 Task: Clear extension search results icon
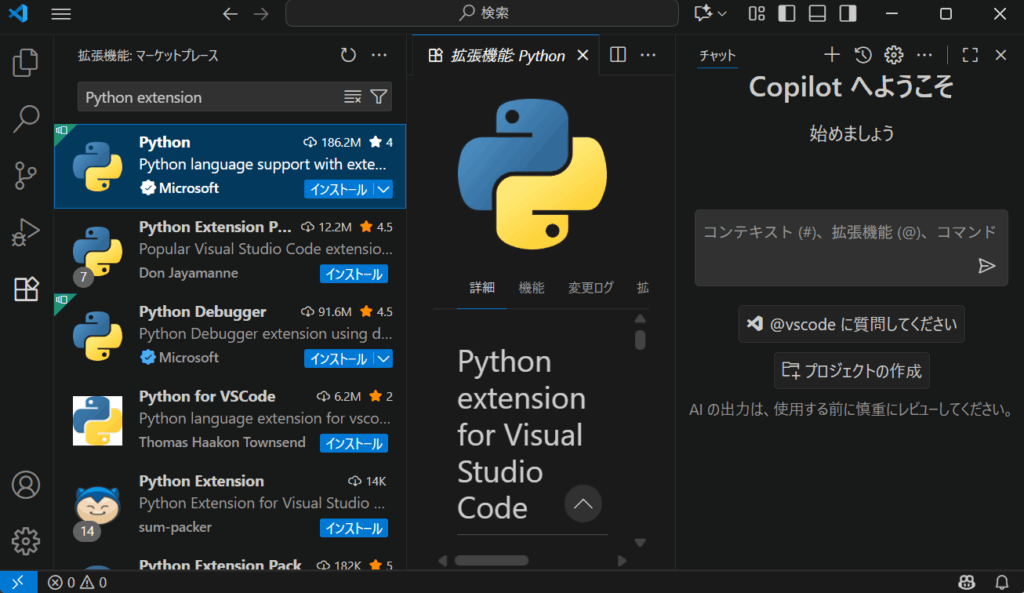point(352,97)
